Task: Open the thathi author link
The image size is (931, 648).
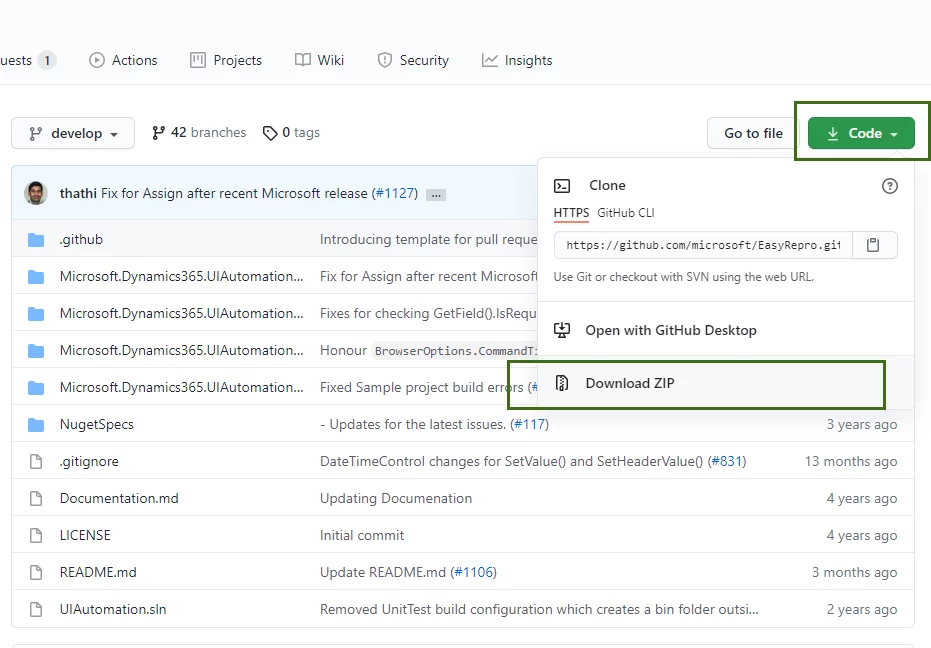Action: tap(78, 193)
